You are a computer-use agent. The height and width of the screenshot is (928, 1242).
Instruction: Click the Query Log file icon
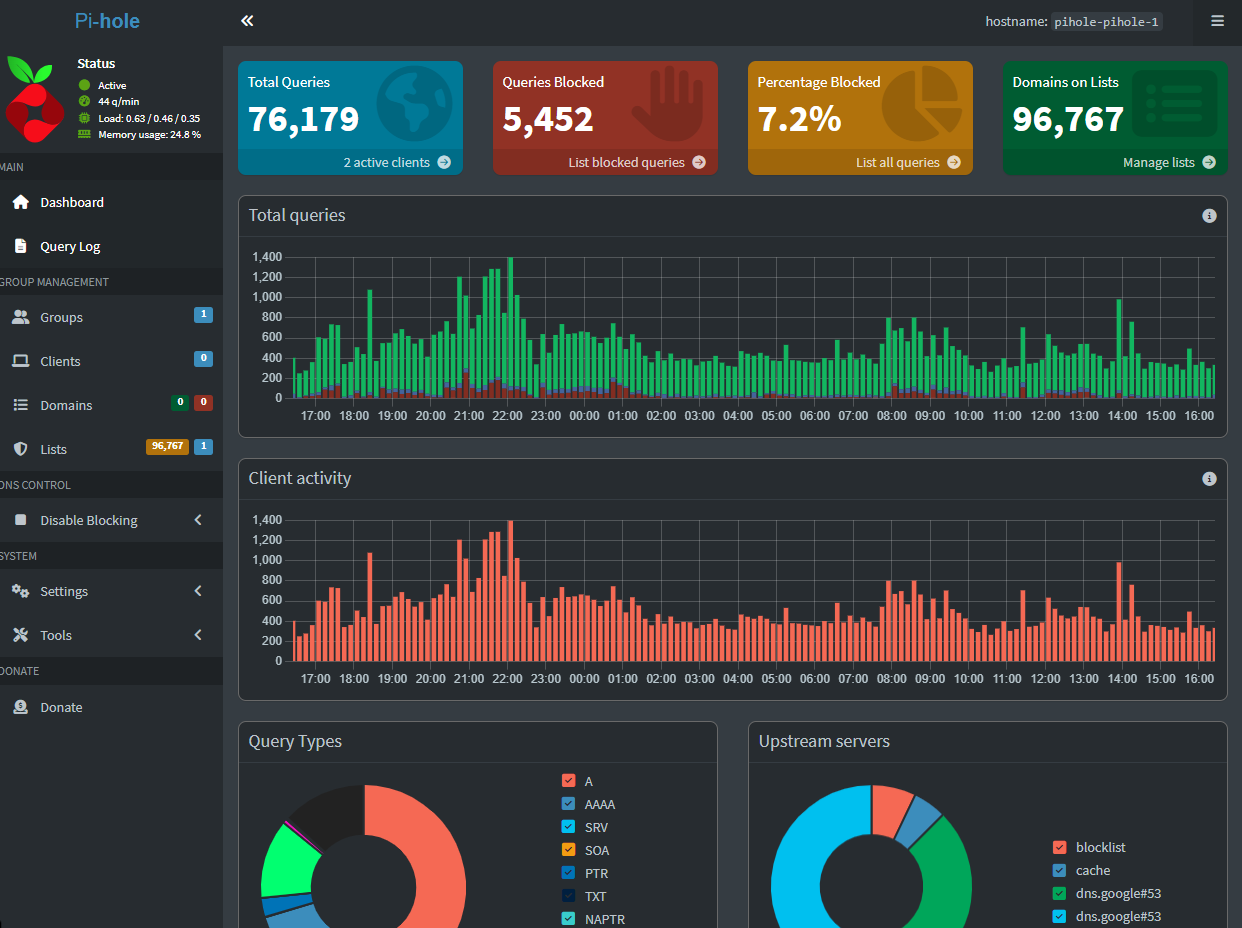[20, 246]
